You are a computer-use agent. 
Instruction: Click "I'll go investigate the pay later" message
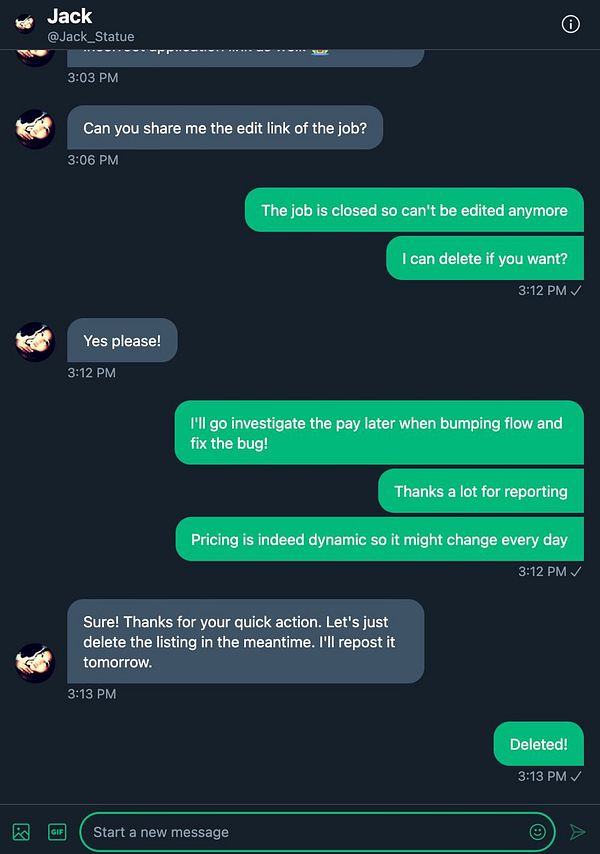pos(379,432)
